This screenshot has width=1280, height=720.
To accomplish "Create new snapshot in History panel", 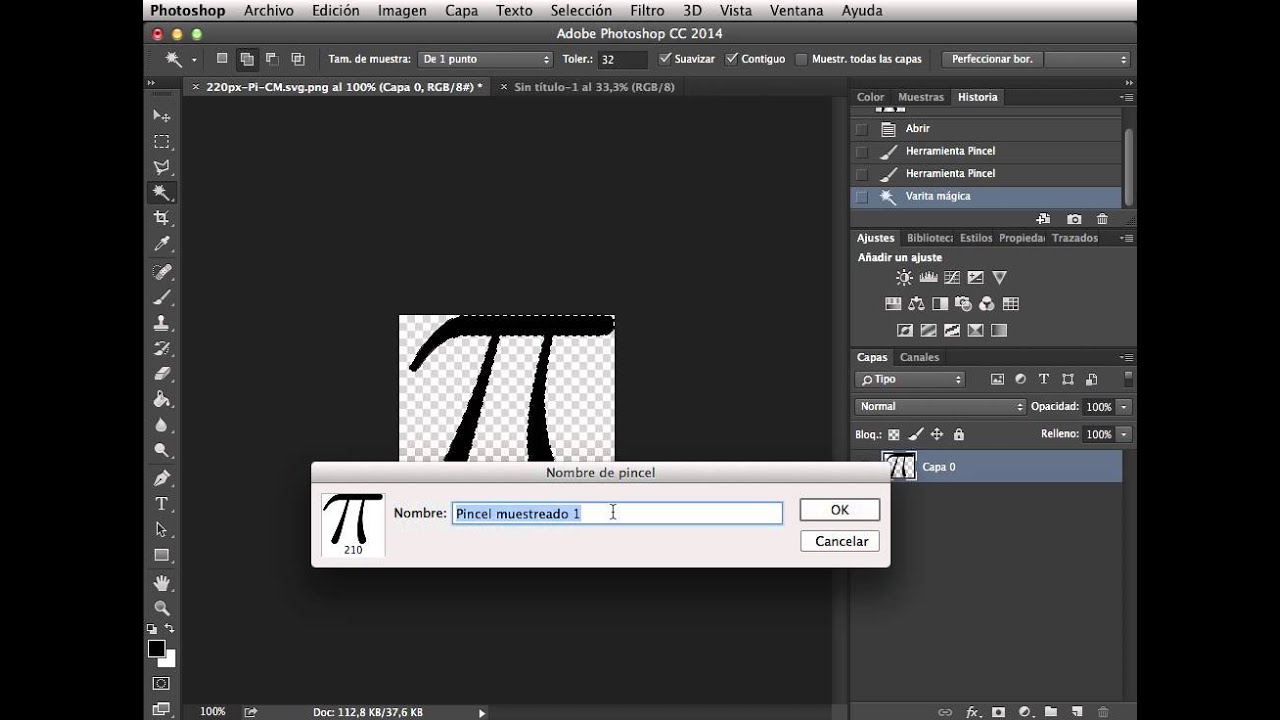I will pyautogui.click(x=1074, y=219).
